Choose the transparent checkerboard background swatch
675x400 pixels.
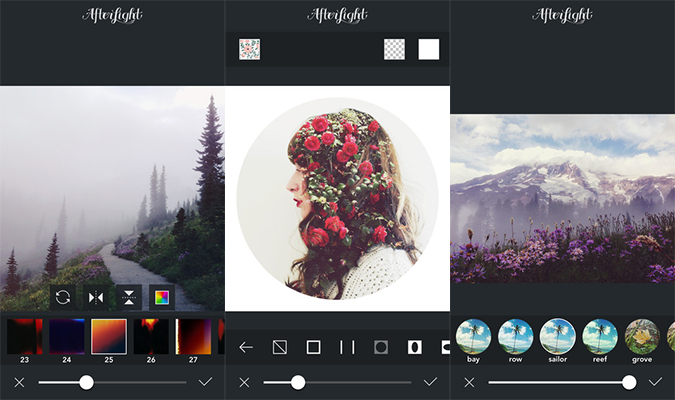pos(395,49)
